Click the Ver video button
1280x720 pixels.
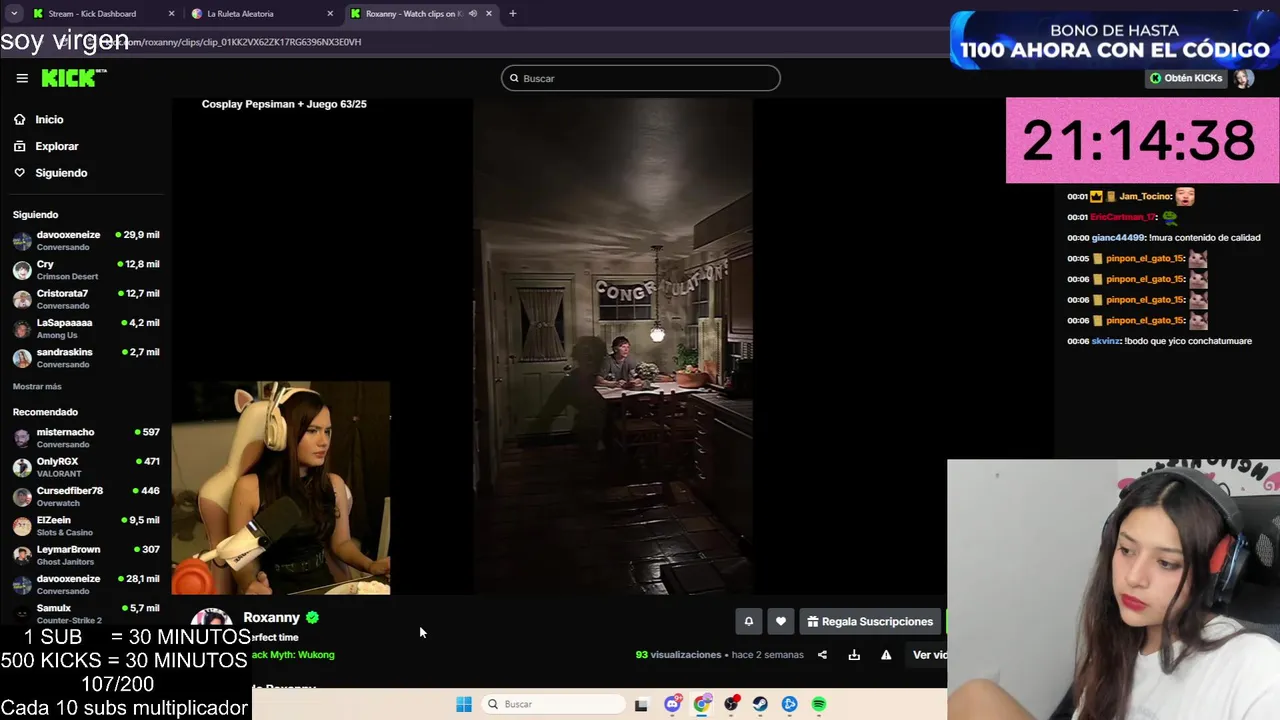tap(929, 655)
